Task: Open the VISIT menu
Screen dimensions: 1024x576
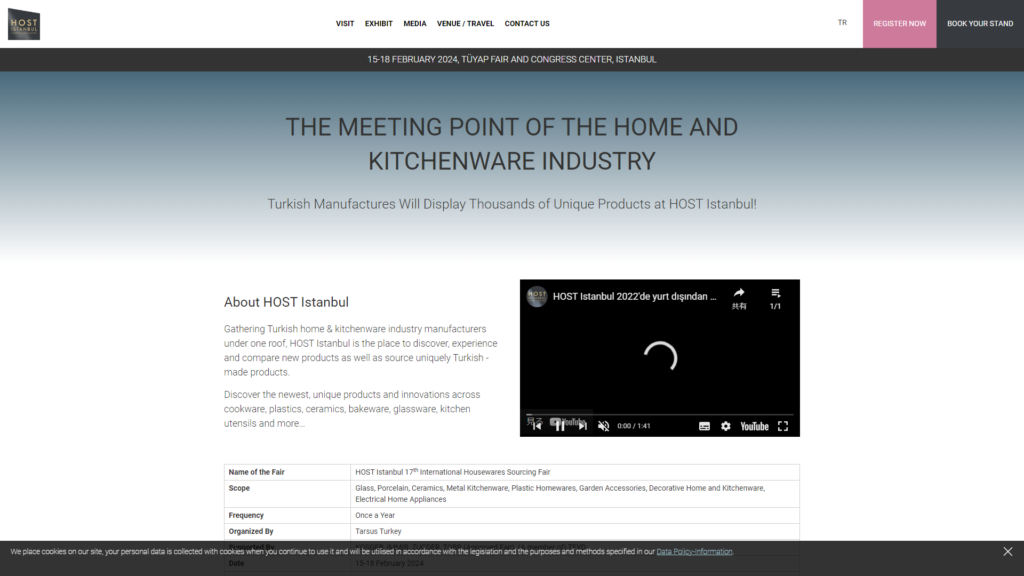Action: [345, 24]
